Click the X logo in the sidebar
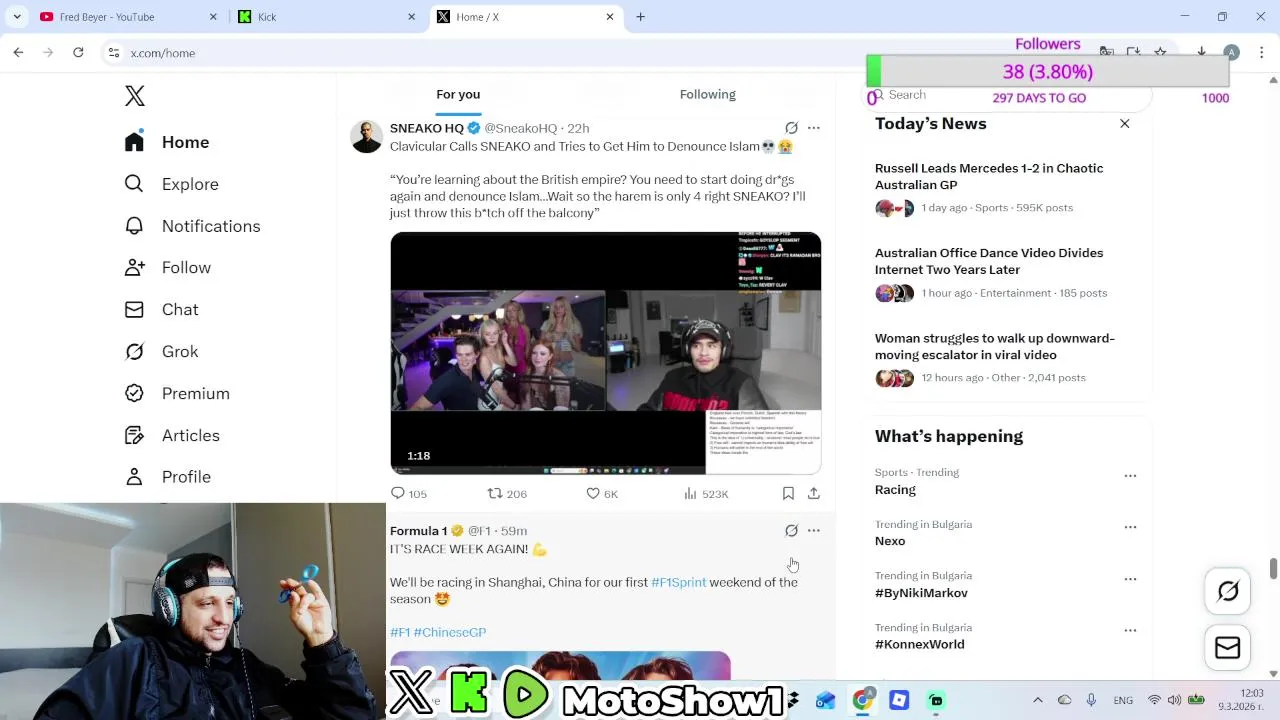The image size is (1280, 720). [x=135, y=95]
